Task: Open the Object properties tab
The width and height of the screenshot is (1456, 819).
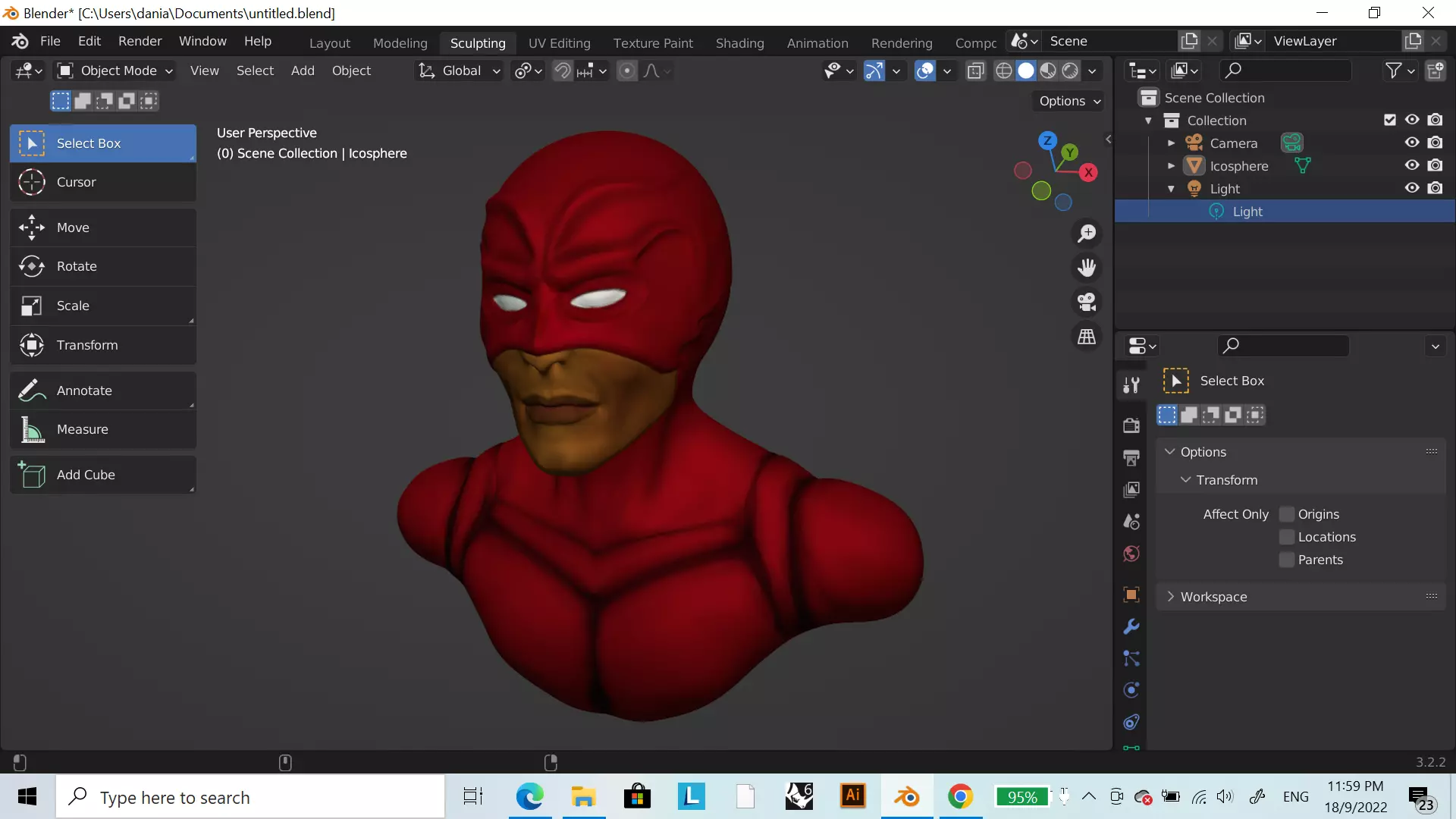Action: point(1131,595)
